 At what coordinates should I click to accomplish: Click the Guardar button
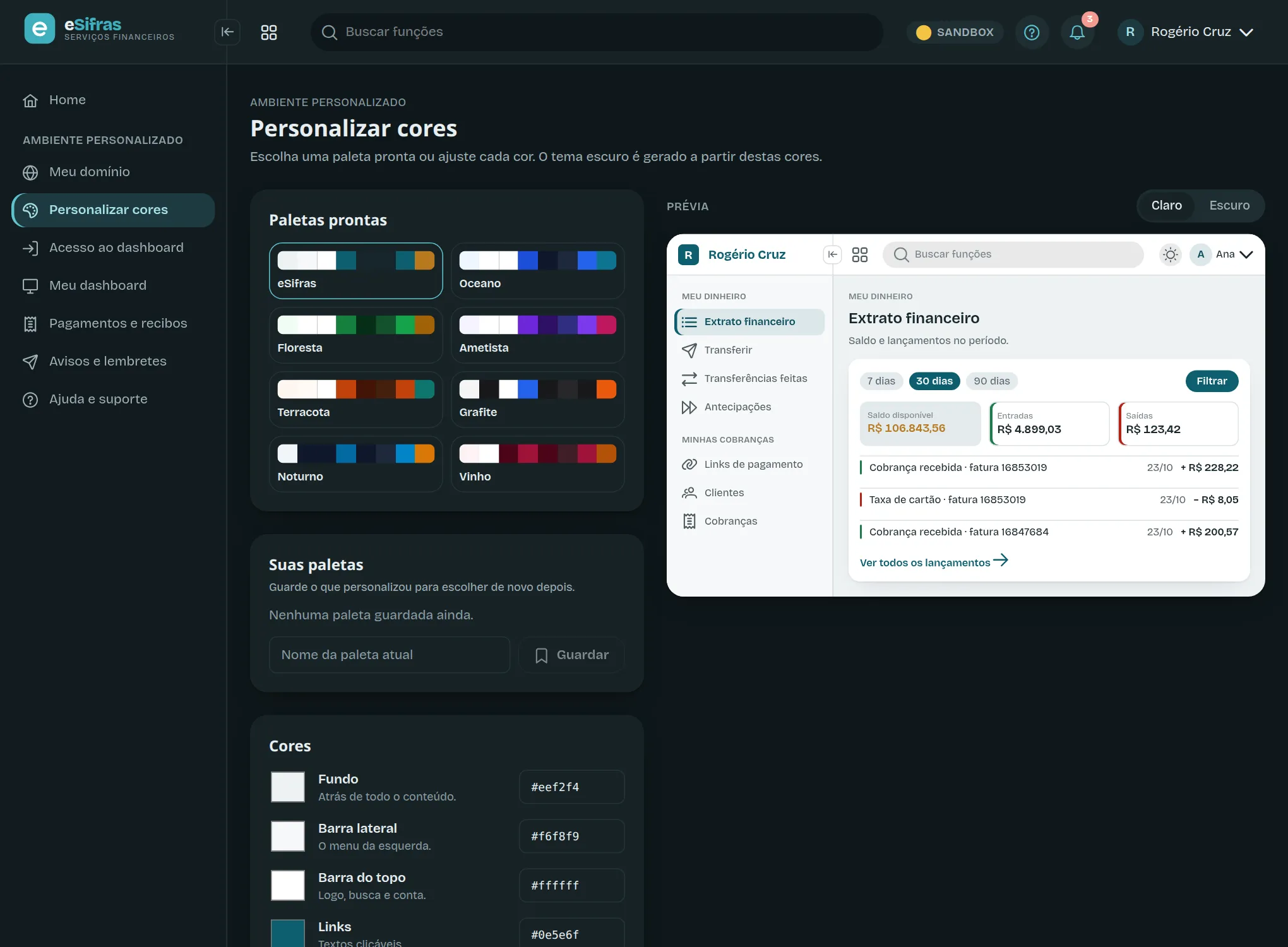(x=571, y=655)
